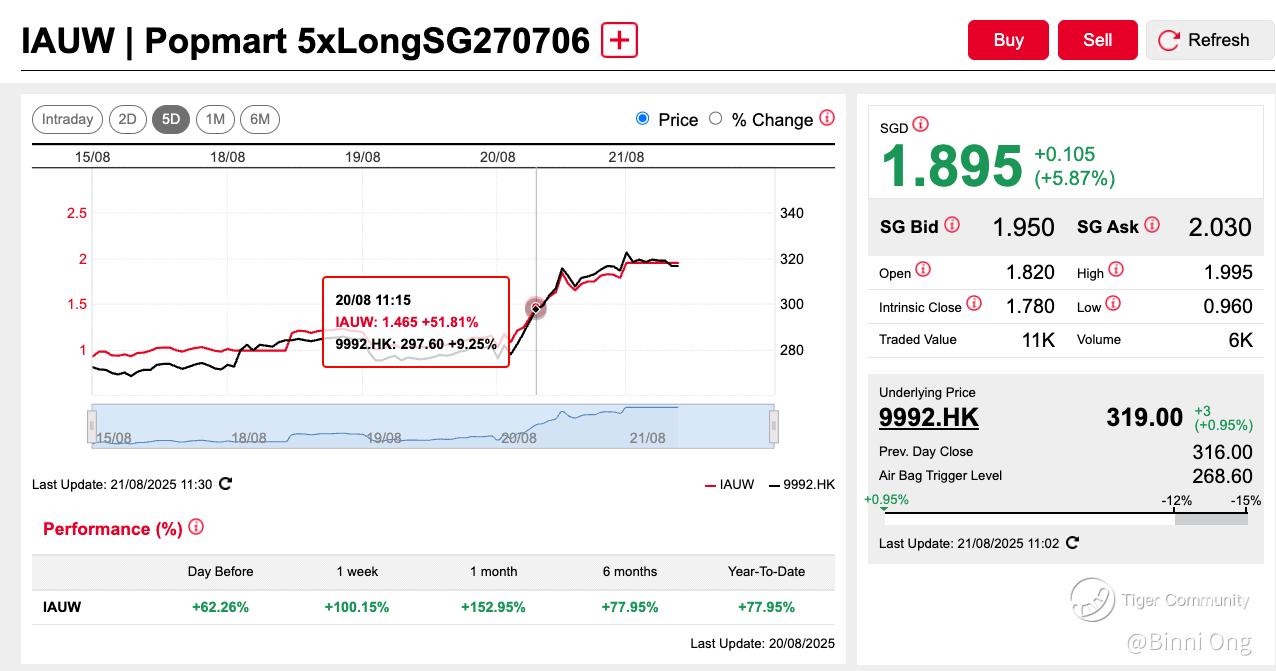The width and height of the screenshot is (1276, 671).
Task: Show SG Bid info tooltip icon
Action: (x=952, y=225)
